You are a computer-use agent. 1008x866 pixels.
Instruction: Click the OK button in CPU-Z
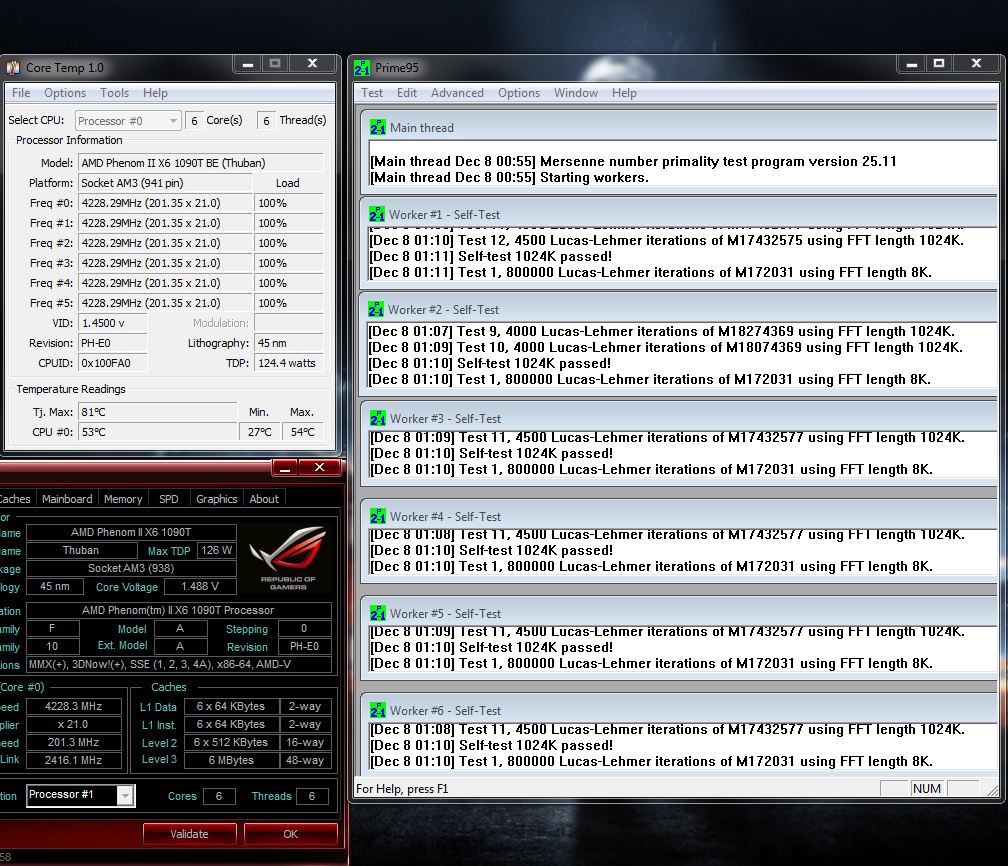click(x=291, y=834)
